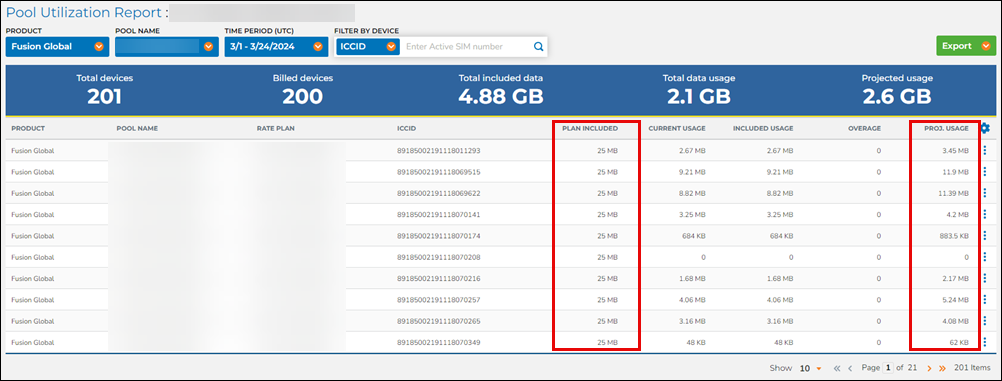Select ICCID 89185002191118070141 cell
Image resolution: width=1002 pixels, height=381 pixels.
(438, 215)
